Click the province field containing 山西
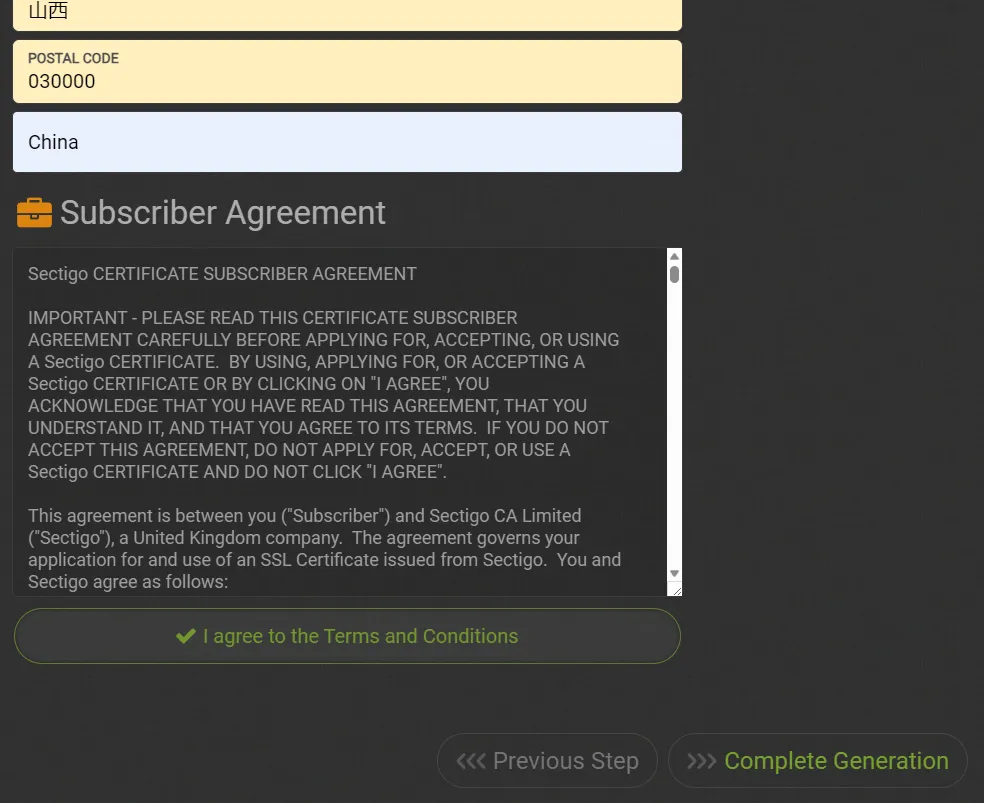The image size is (984, 803). 347,12
